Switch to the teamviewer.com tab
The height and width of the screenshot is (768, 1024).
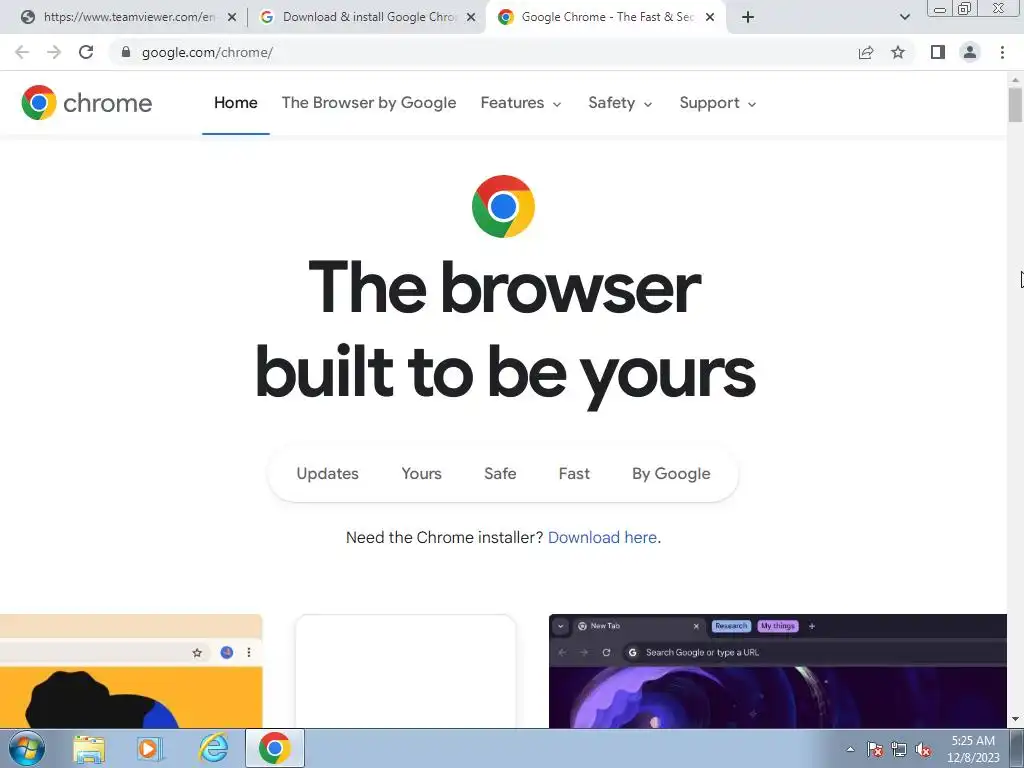pos(129,18)
